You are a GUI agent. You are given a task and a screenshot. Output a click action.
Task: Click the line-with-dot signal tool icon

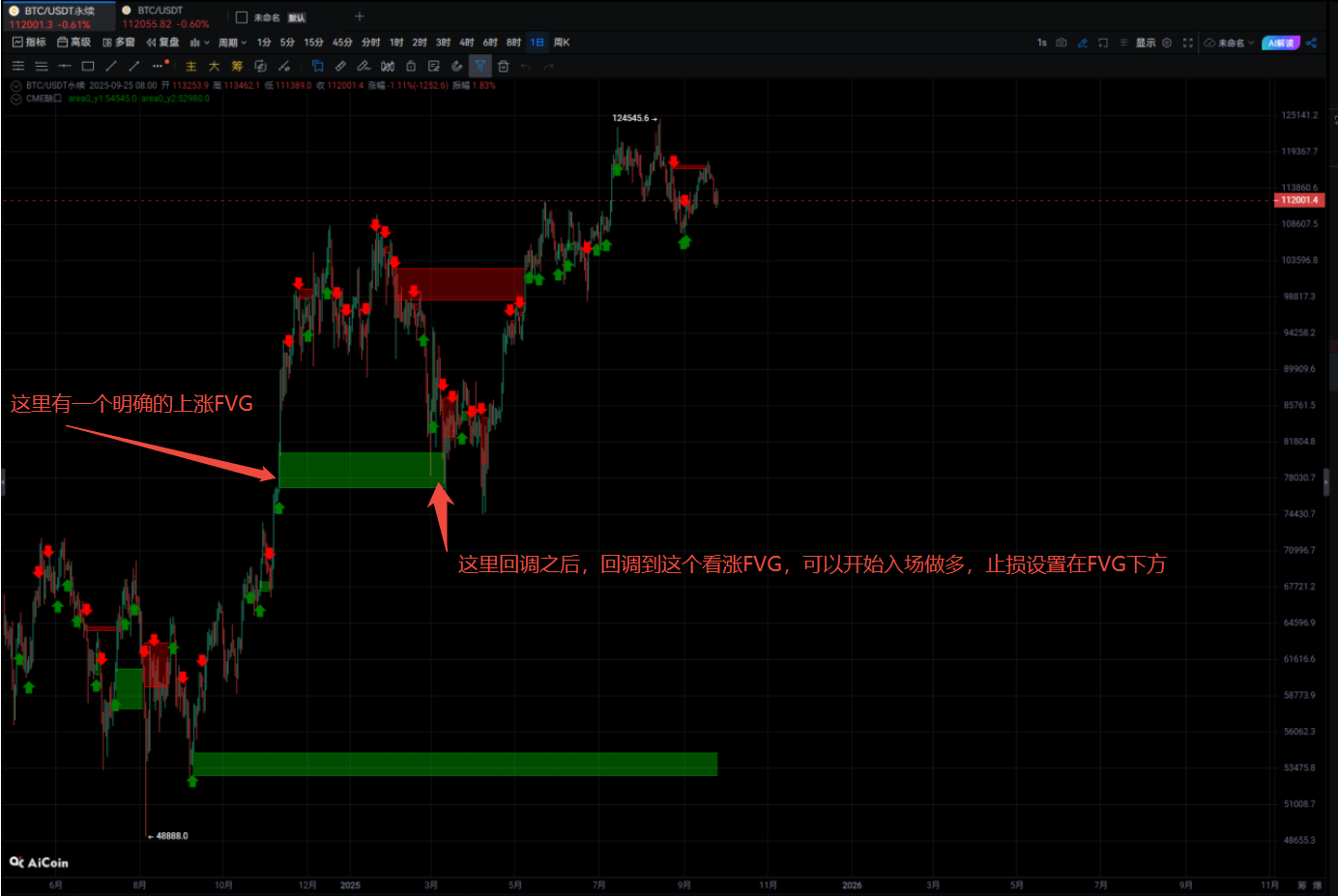coord(283,67)
